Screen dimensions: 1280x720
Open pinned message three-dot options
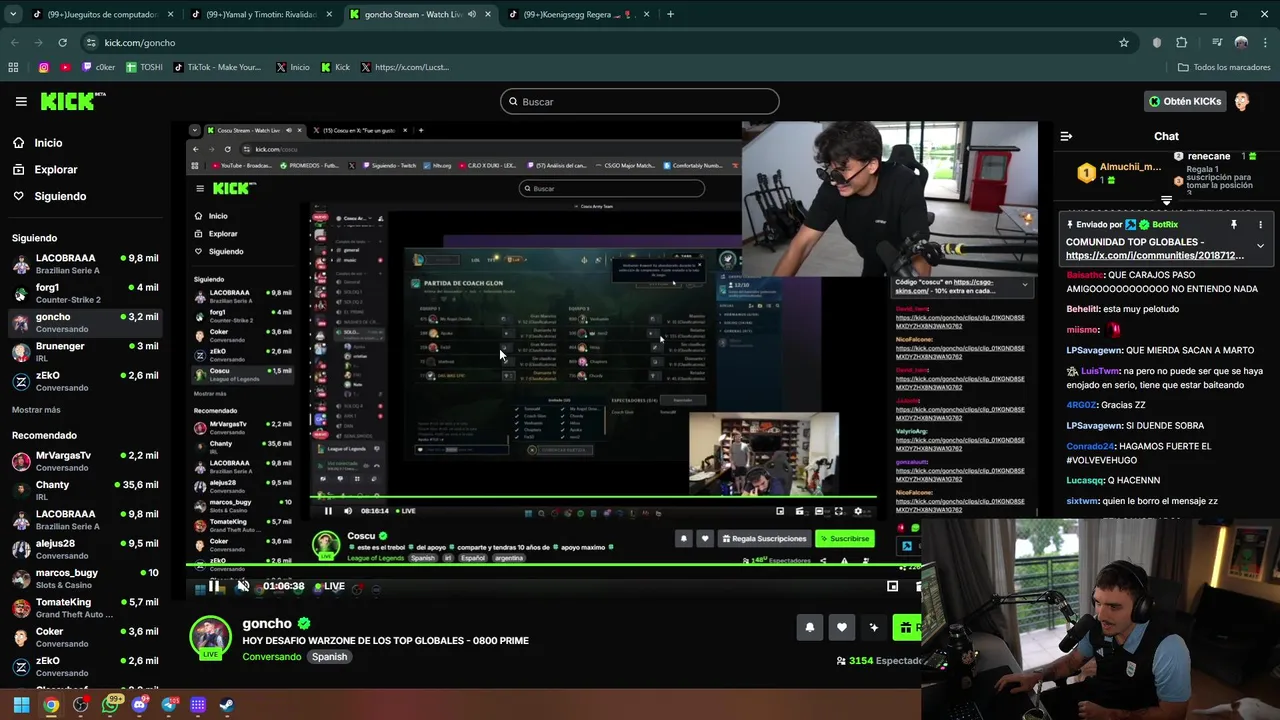[x=1260, y=225]
